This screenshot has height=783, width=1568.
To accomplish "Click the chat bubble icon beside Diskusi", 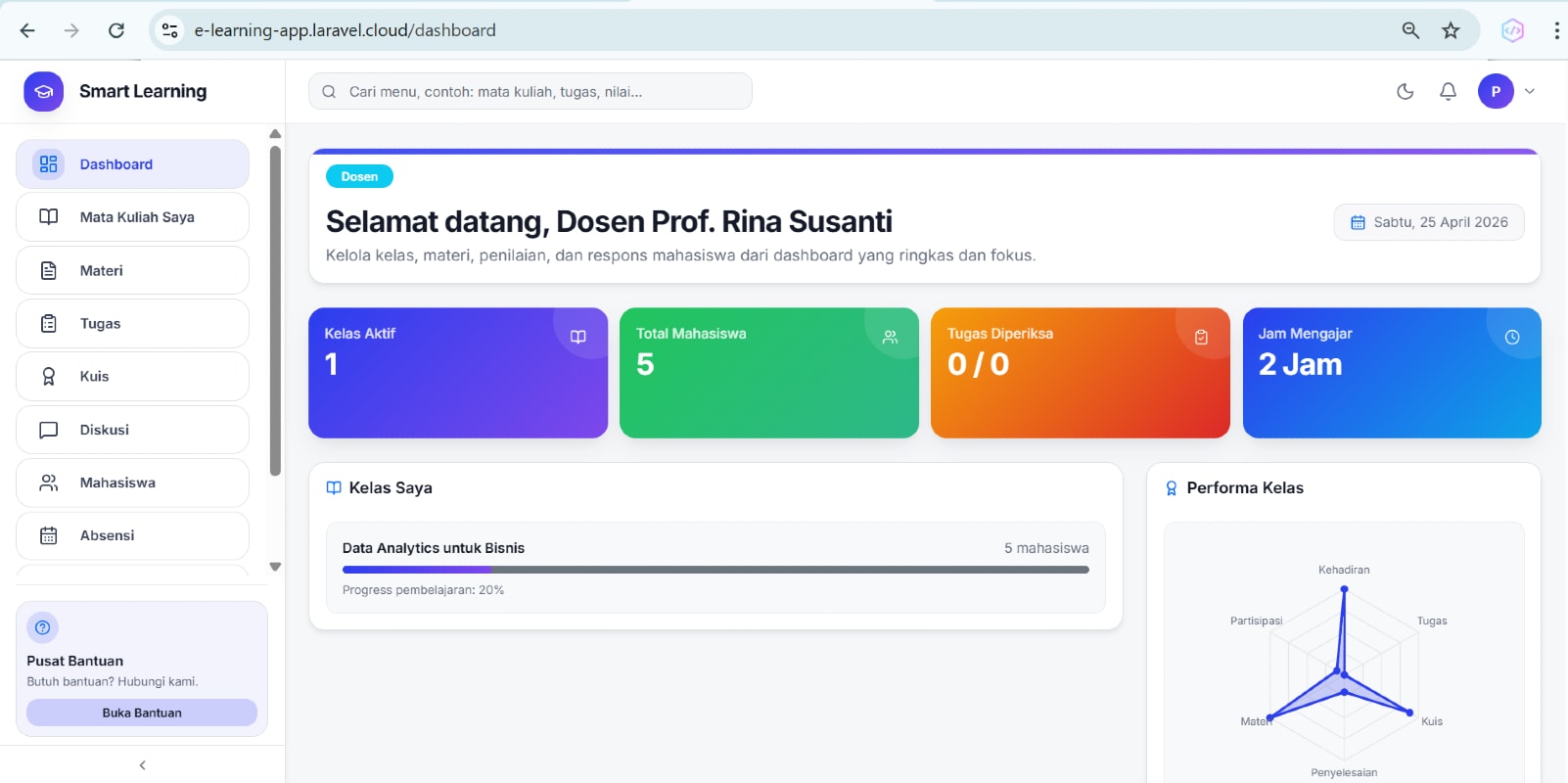I will tap(48, 430).
